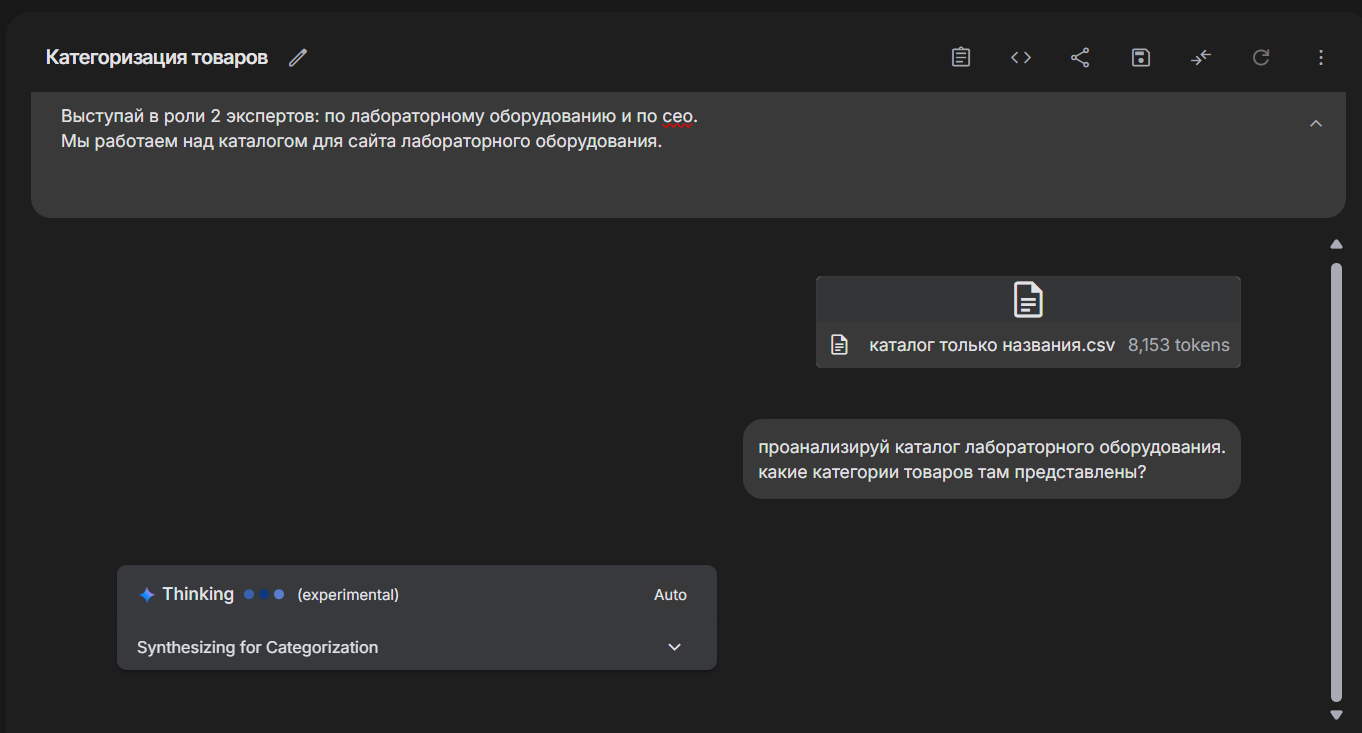
Task: Click the vertical chat scrollbar thumb
Action: coord(1336,480)
